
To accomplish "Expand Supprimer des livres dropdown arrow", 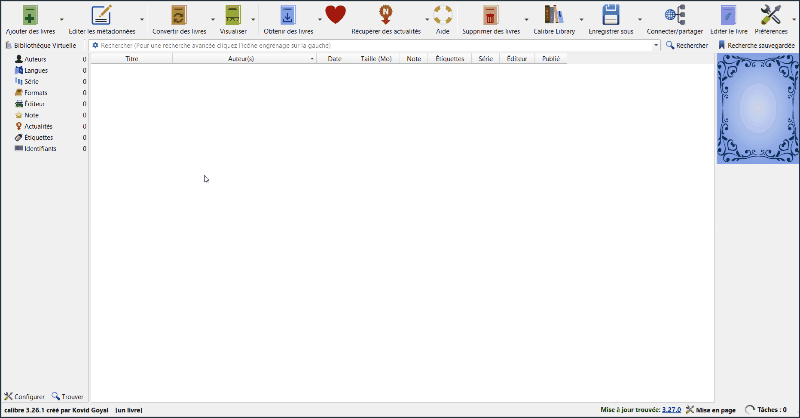I will click(527, 19).
